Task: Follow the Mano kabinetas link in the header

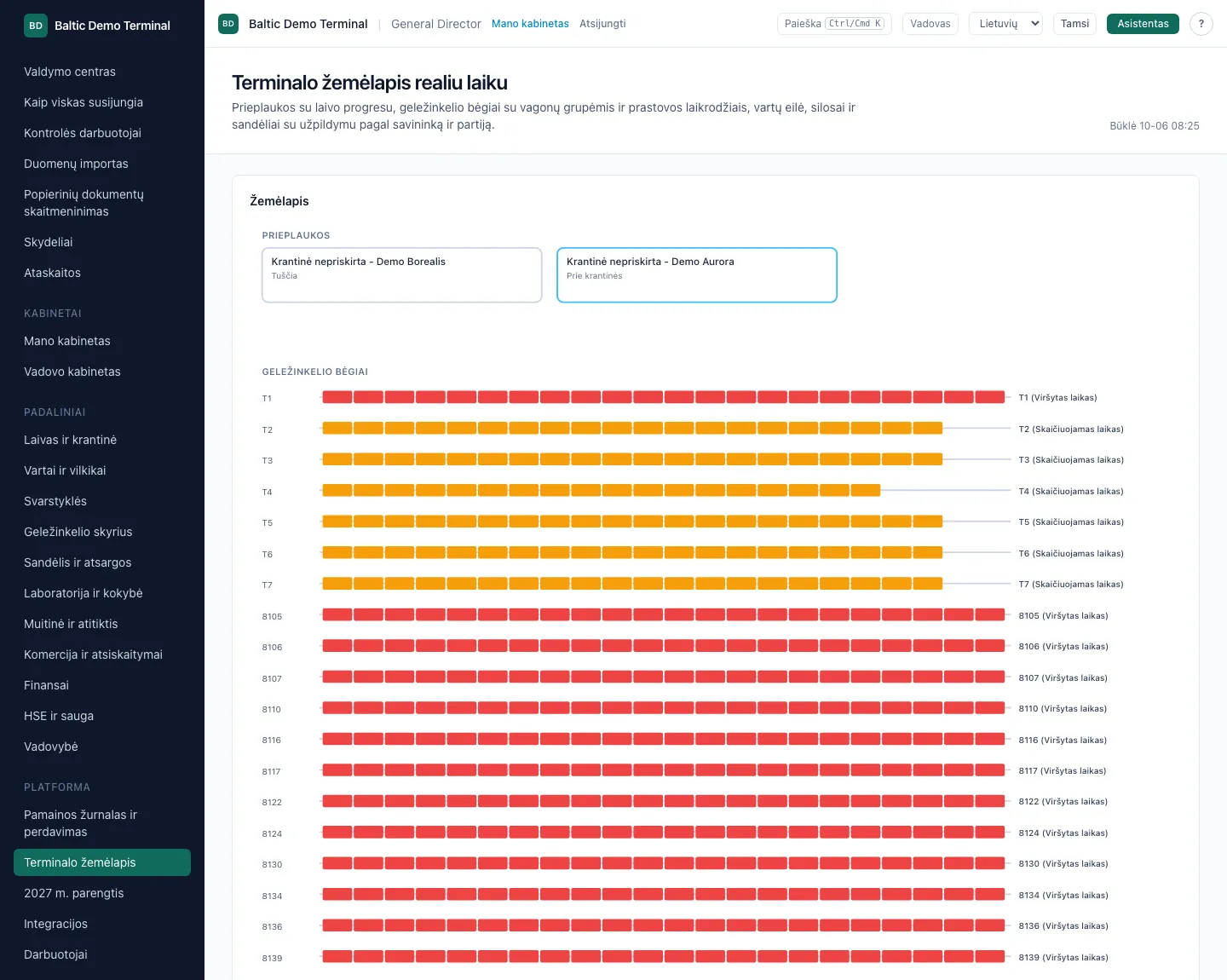Action: (x=530, y=24)
